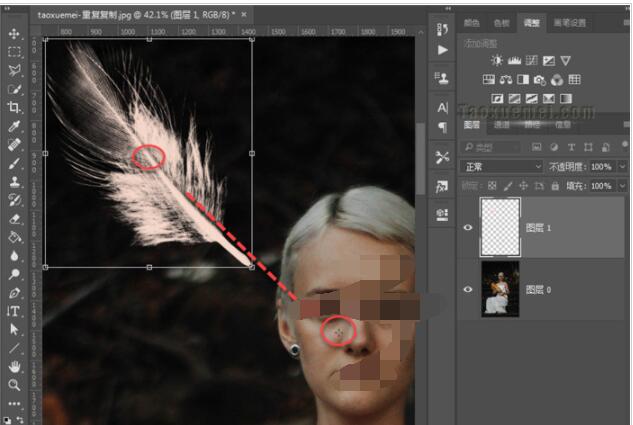The width and height of the screenshot is (633, 425).
Task: Select the Hand tool
Action: [x=14, y=366]
